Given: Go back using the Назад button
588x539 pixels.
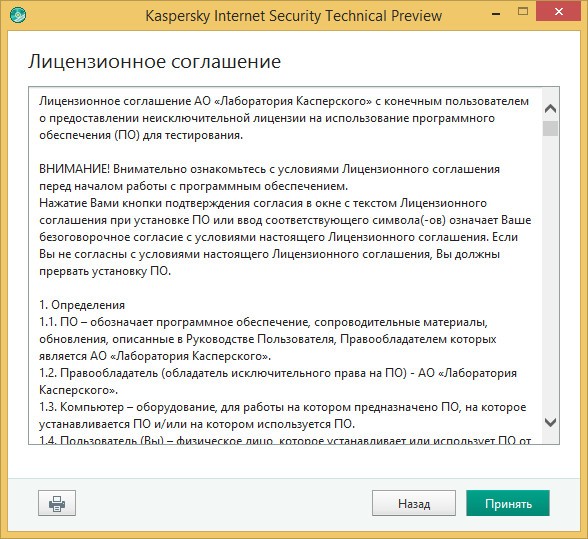Looking at the screenshot, I should point(414,503).
